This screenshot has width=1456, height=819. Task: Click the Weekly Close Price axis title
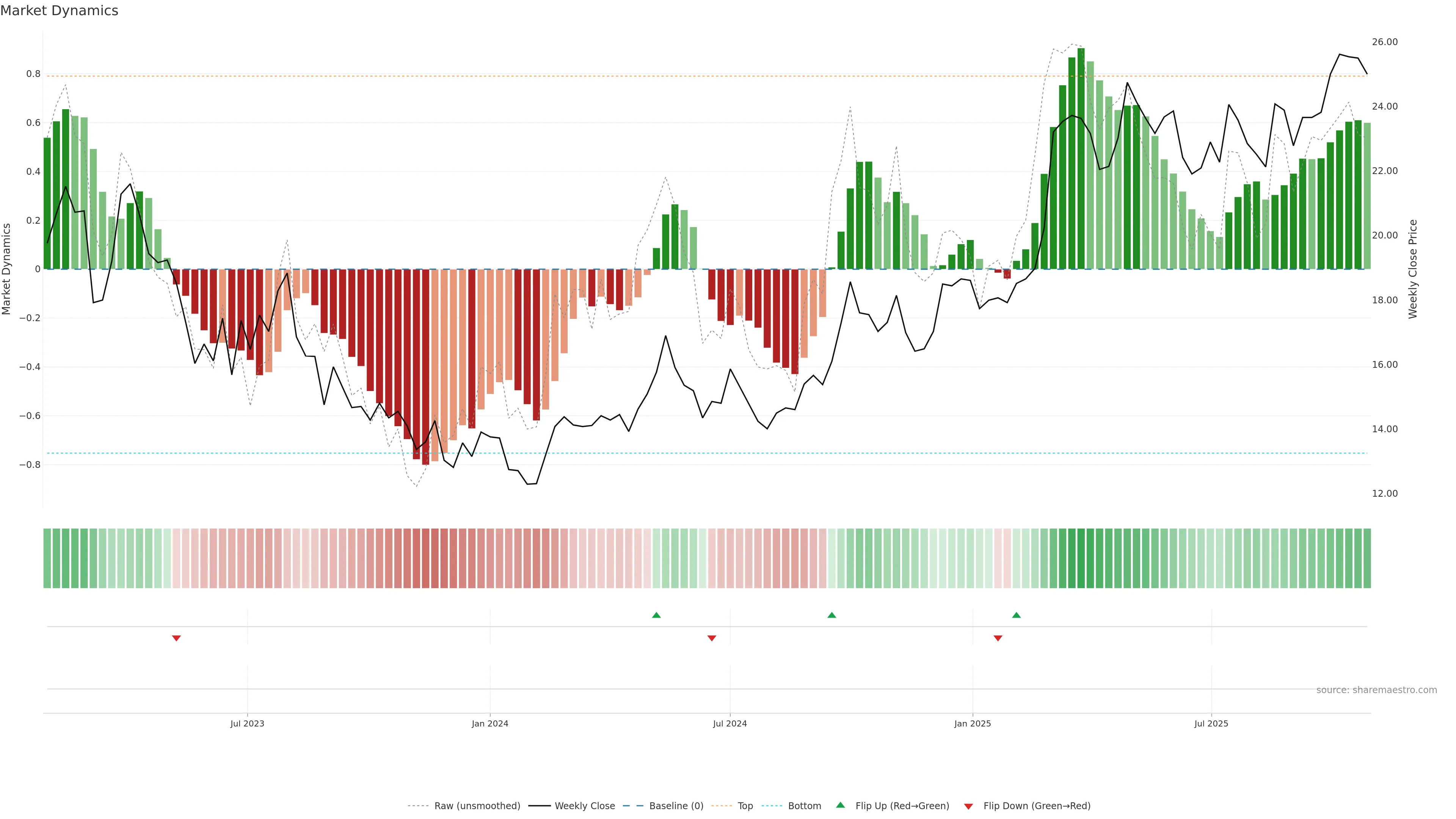[x=1412, y=269]
